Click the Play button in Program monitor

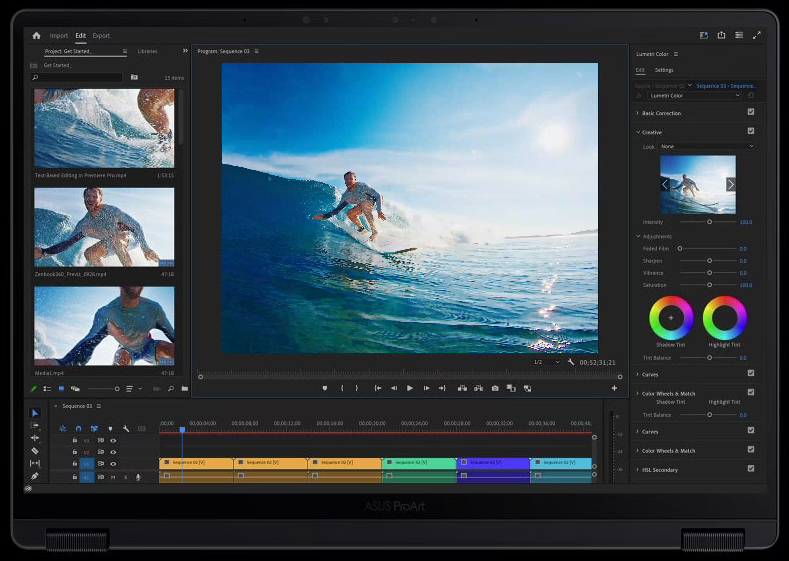click(410, 388)
